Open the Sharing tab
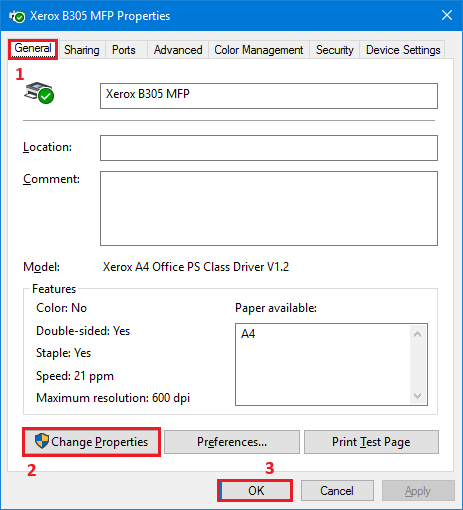 pos(82,50)
